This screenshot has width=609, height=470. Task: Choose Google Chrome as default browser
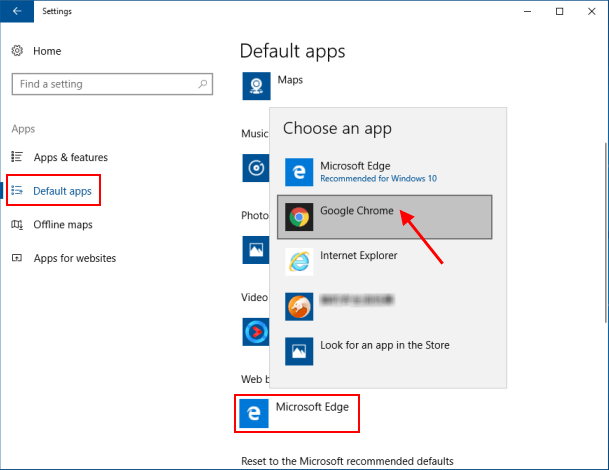(356, 212)
